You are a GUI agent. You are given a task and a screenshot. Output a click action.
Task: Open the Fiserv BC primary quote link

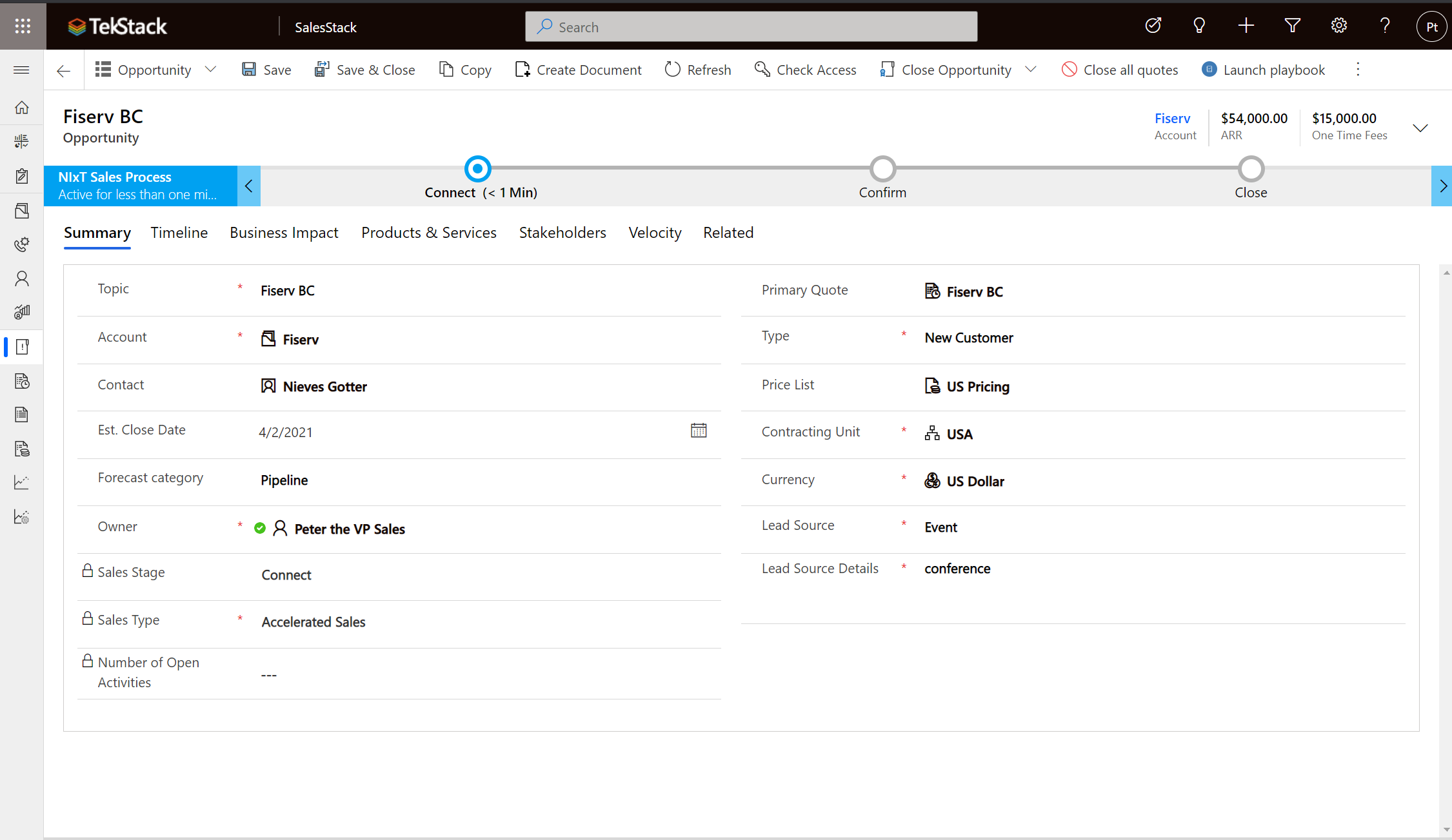[x=975, y=292]
